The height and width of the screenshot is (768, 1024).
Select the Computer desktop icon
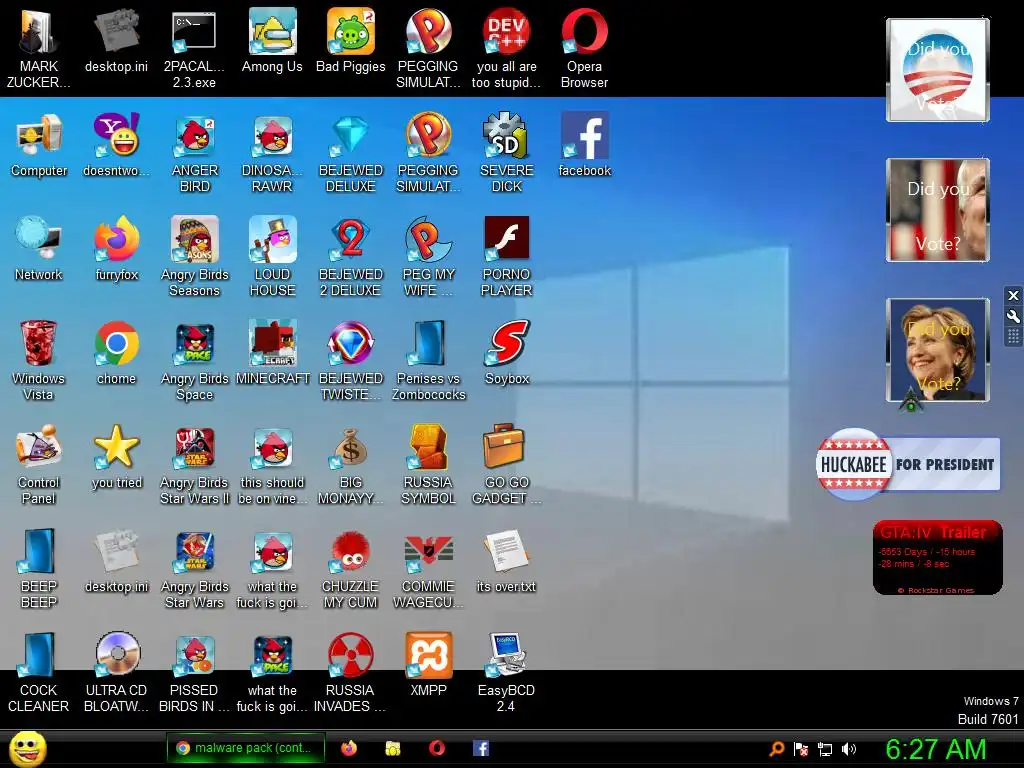[x=39, y=145]
